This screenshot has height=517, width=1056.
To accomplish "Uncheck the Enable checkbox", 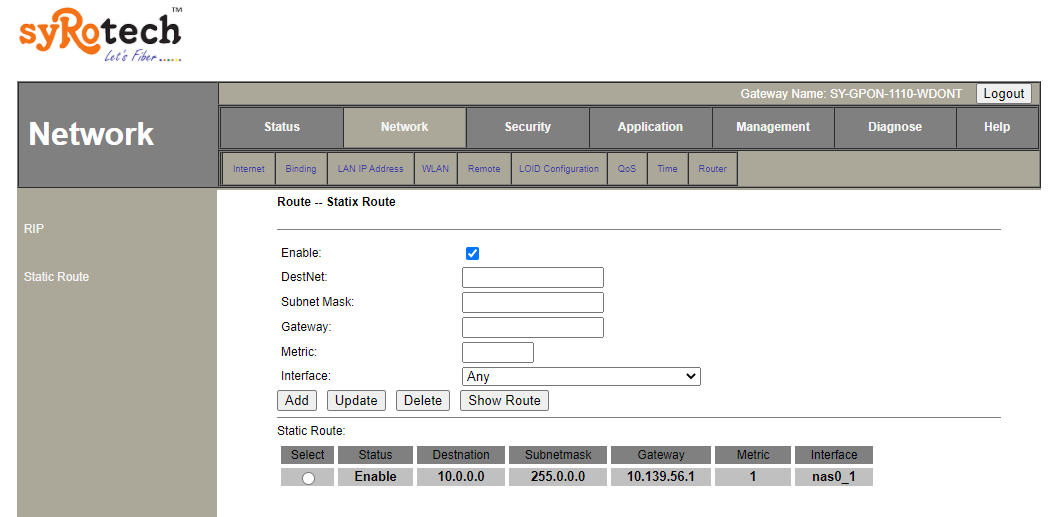I will click(473, 254).
